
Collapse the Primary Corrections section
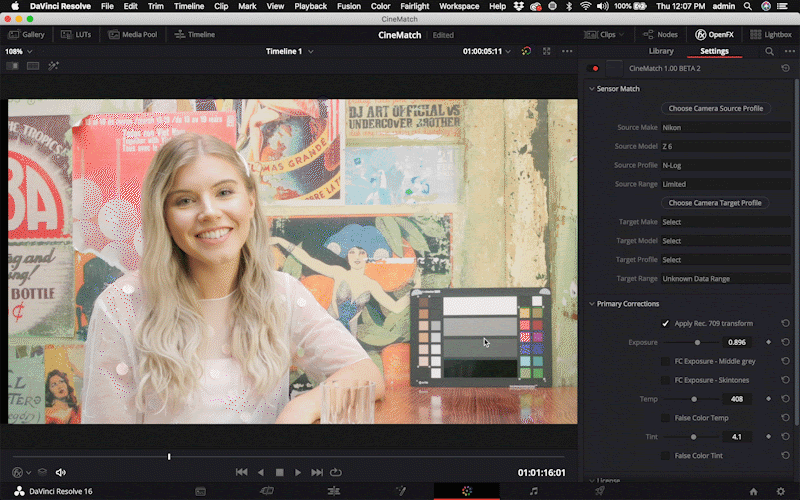pyautogui.click(x=591, y=304)
